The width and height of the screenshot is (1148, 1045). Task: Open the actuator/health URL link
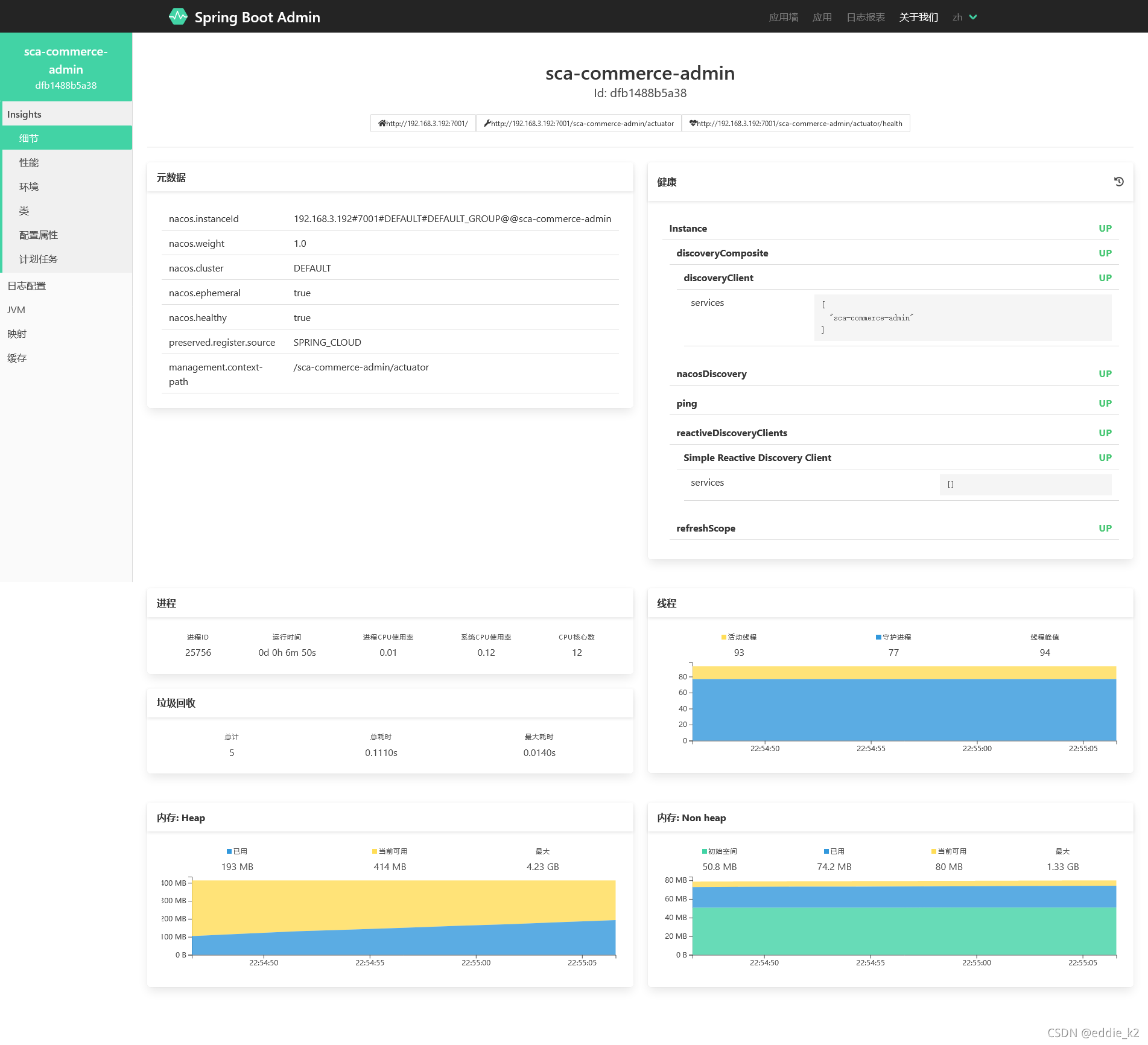[796, 123]
